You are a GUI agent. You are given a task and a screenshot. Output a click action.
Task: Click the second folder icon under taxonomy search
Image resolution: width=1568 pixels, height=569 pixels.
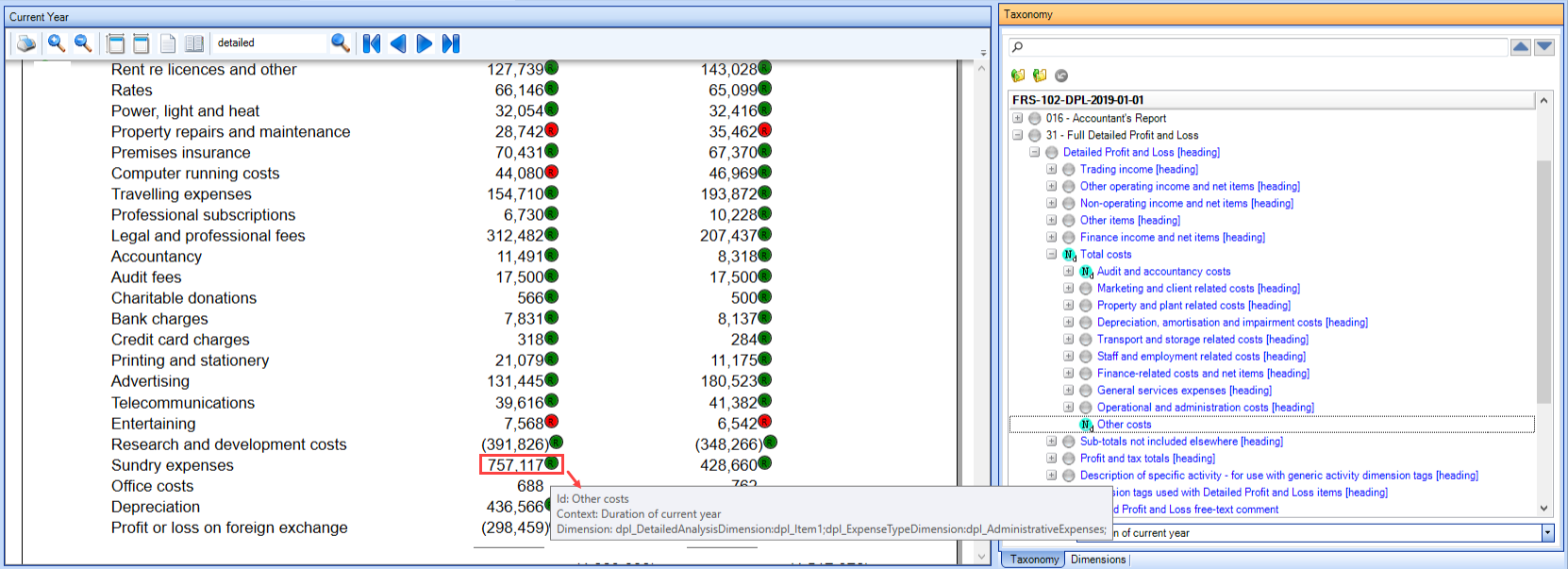pos(1040,75)
